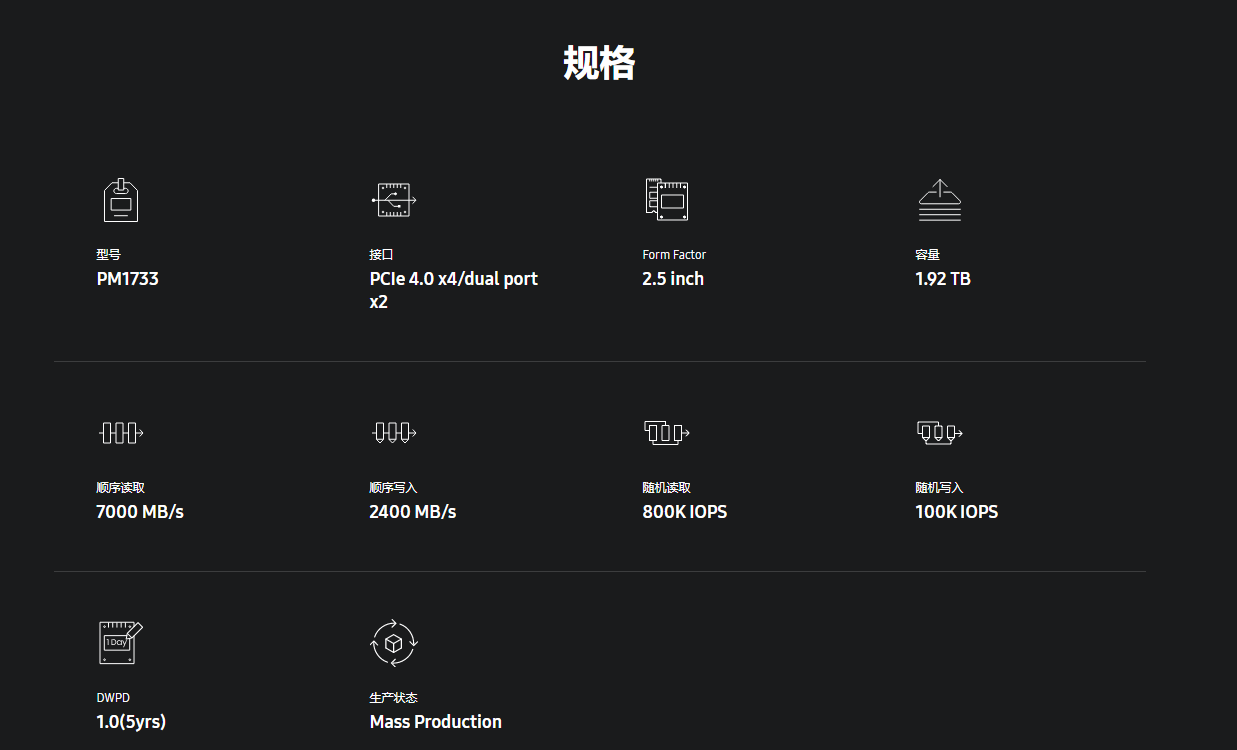Select the 随机读取 label

667,488
